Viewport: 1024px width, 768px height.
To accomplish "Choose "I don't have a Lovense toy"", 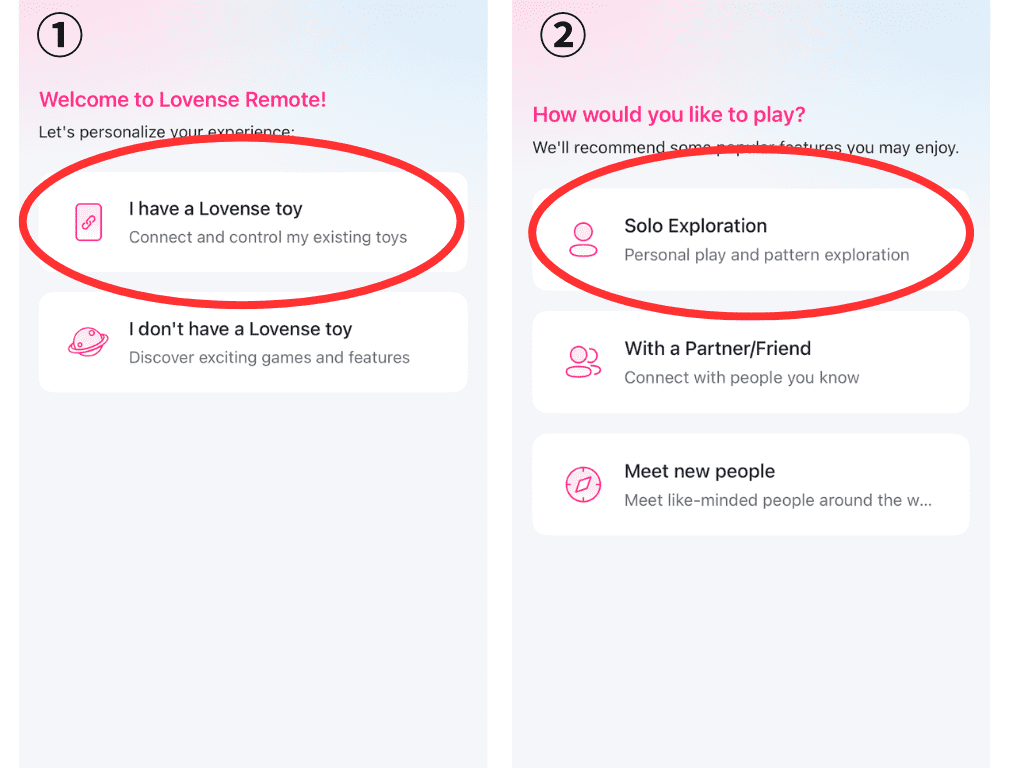I will [240, 329].
